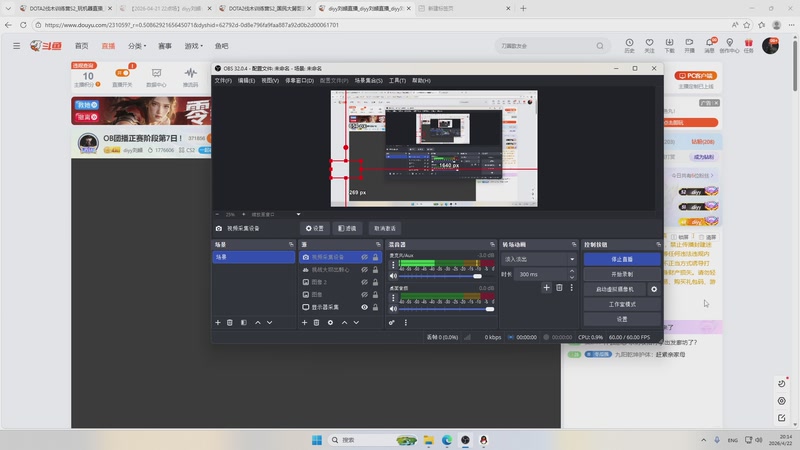The width and height of the screenshot is (800, 450).
Task: Open transition properties three-dot menu
Action: (571, 288)
